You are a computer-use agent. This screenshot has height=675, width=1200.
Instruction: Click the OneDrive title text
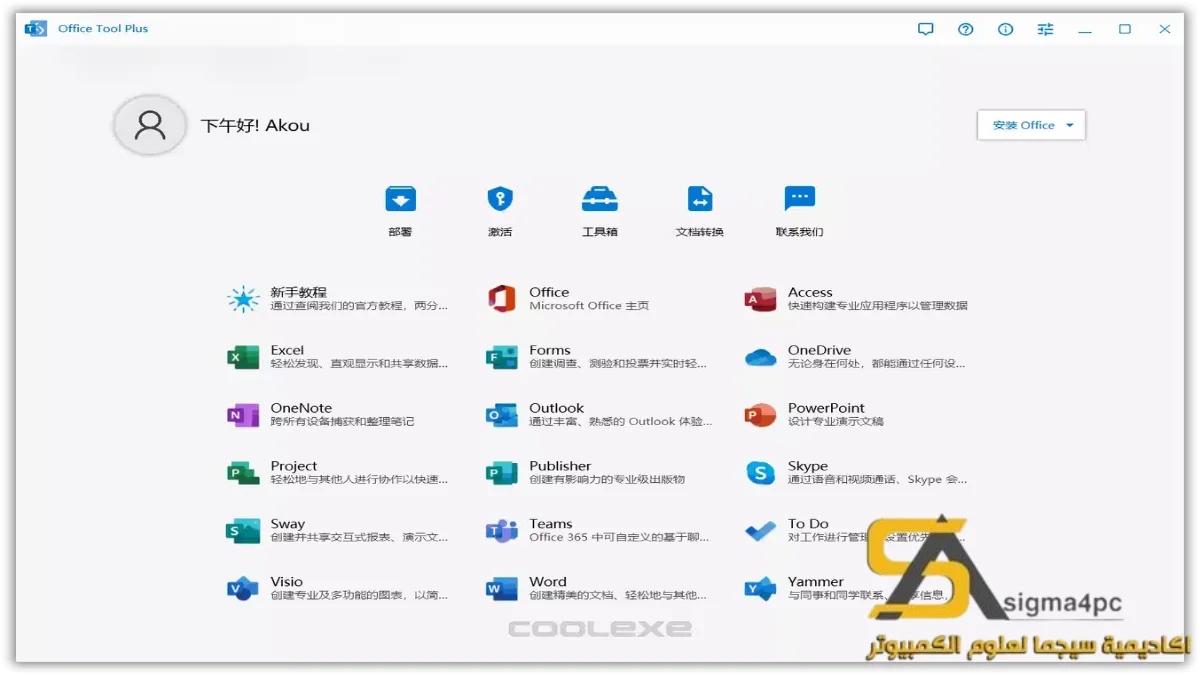point(819,350)
